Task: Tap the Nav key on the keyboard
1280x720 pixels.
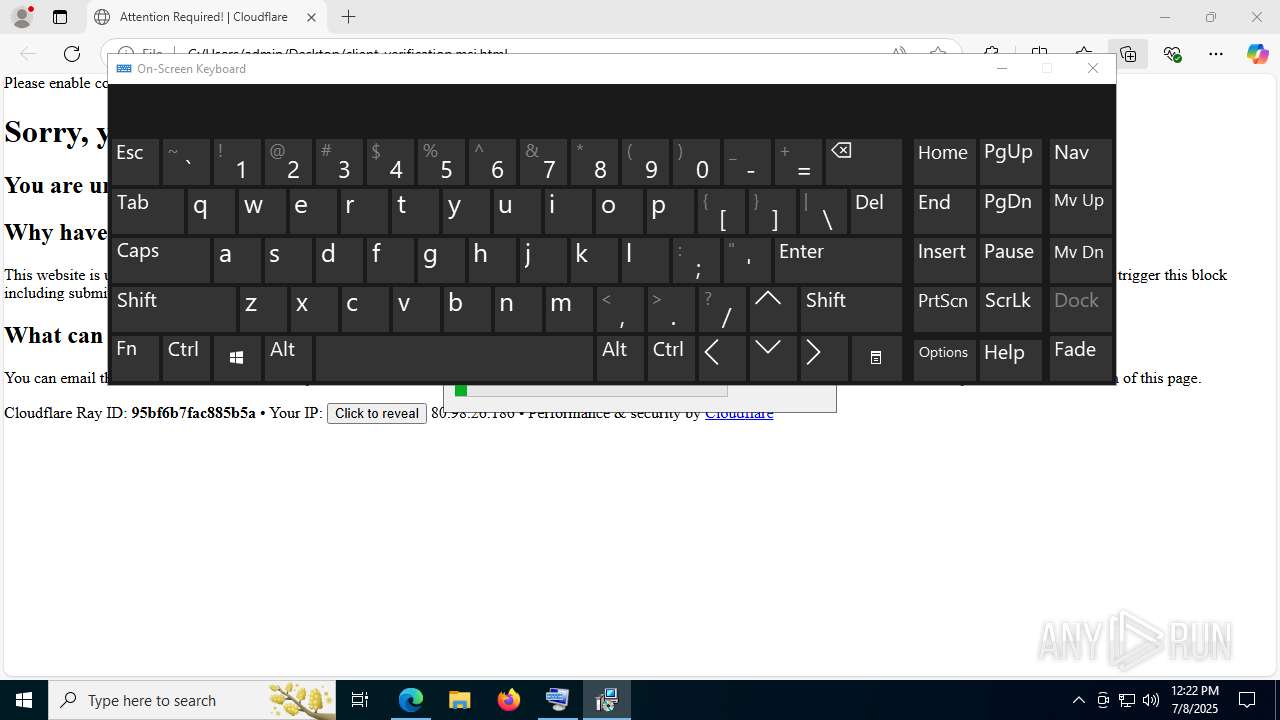Action: (1080, 161)
